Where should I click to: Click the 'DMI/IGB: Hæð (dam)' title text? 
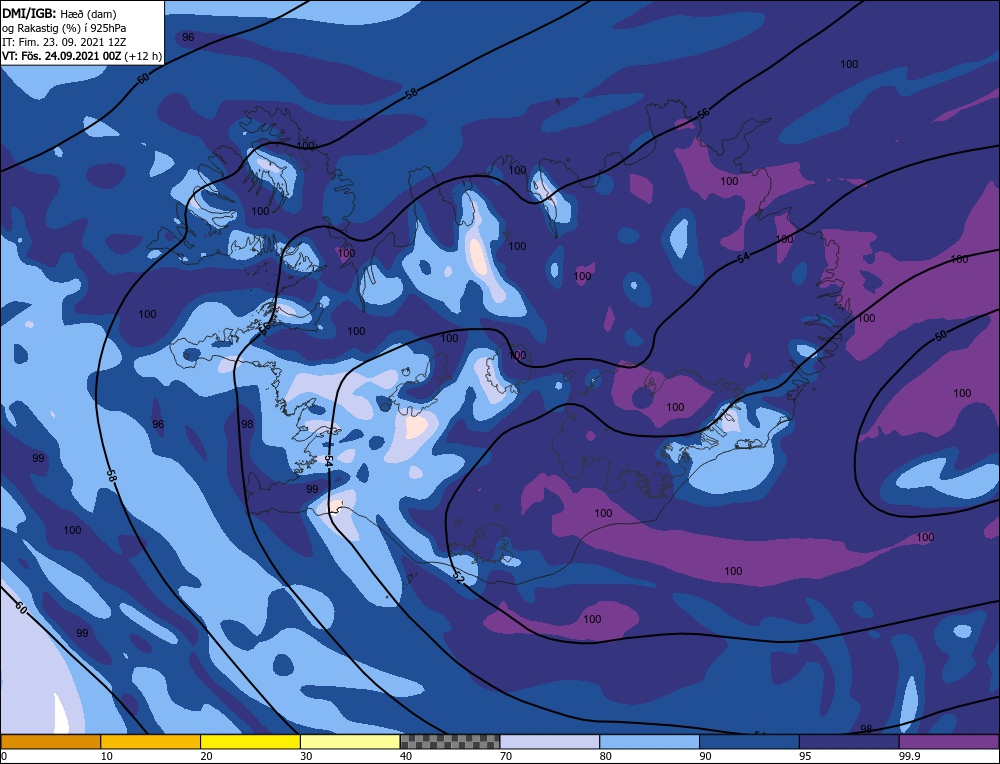click(x=59, y=13)
